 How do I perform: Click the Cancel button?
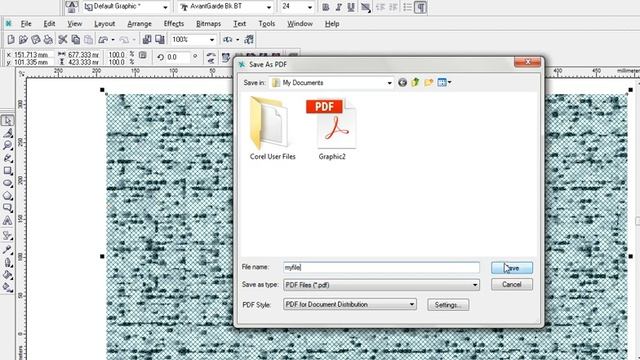pos(512,284)
